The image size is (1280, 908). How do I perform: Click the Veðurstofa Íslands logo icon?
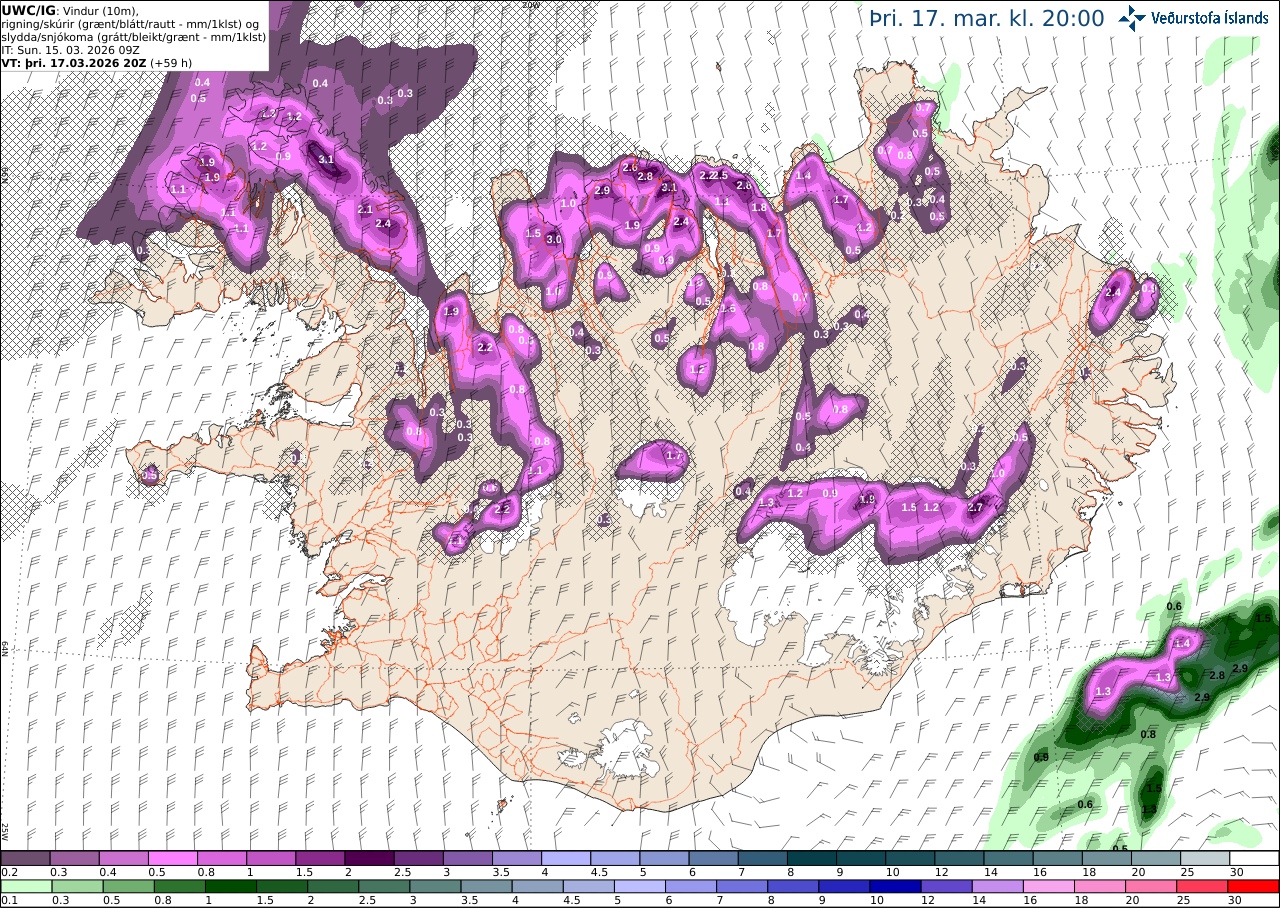[x=1132, y=18]
